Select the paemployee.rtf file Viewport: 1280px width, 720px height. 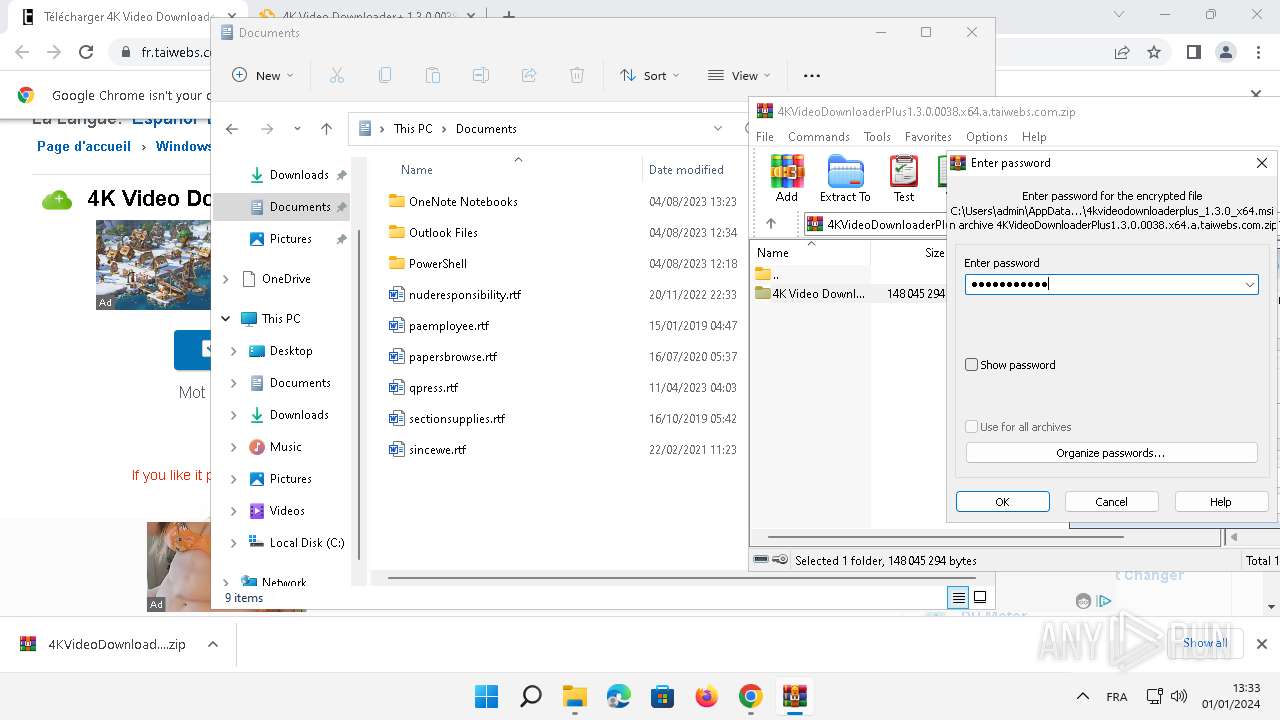click(x=449, y=326)
